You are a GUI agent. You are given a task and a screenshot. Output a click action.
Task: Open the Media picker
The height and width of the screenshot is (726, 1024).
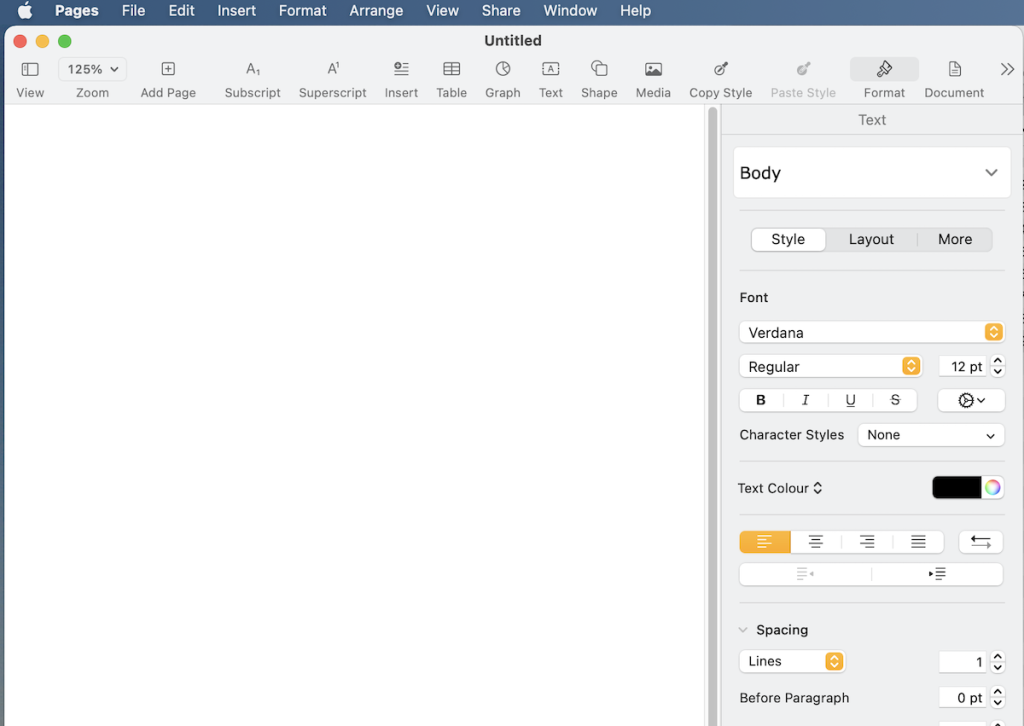[x=653, y=69]
